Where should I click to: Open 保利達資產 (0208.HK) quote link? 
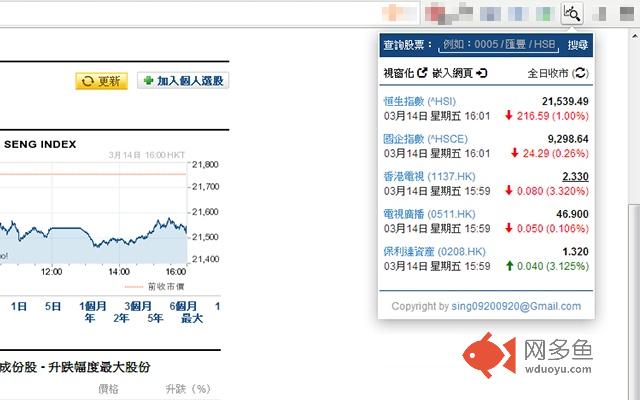(x=434, y=251)
